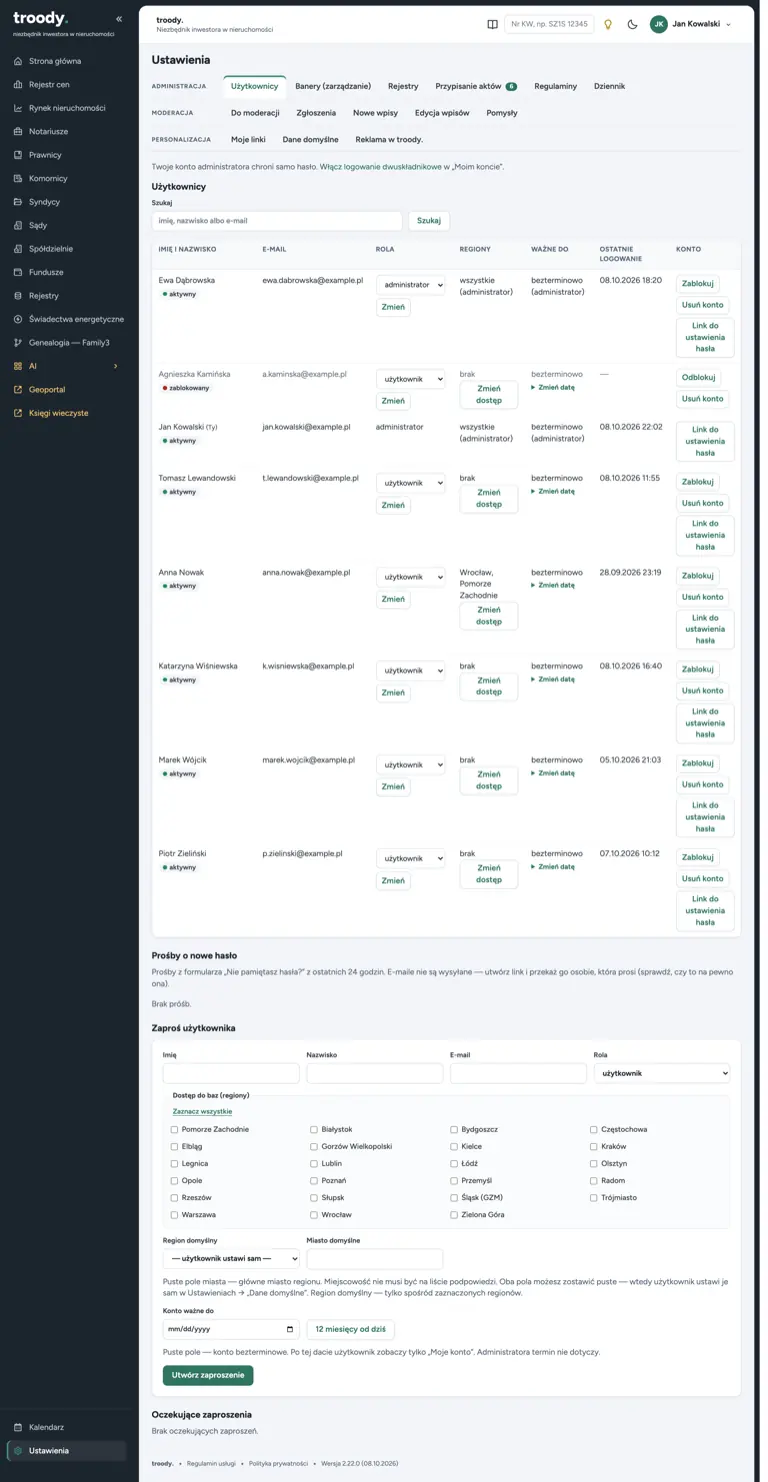Screen dimensions: 768x1482
Task: Open role dropdown for Anna Nowak
Action: (x=411, y=577)
